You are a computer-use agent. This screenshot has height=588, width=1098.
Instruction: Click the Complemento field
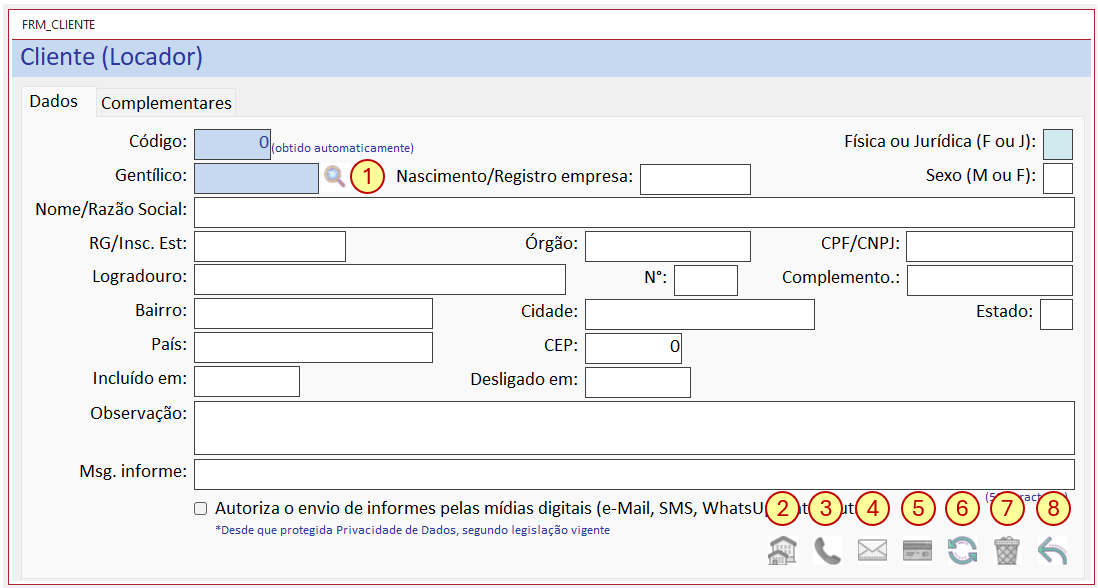(x=989, y=280)
